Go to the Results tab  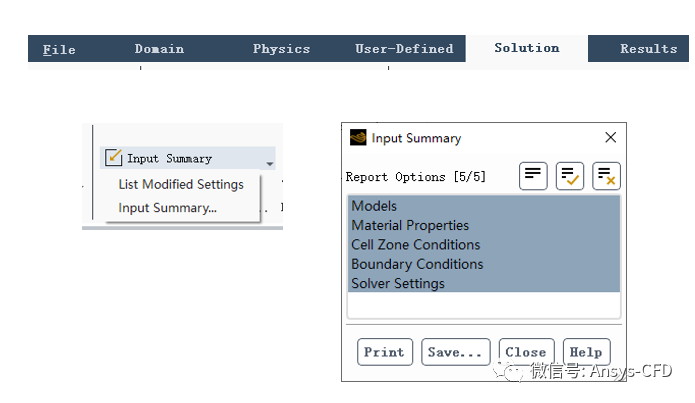[x=648, y=49]
